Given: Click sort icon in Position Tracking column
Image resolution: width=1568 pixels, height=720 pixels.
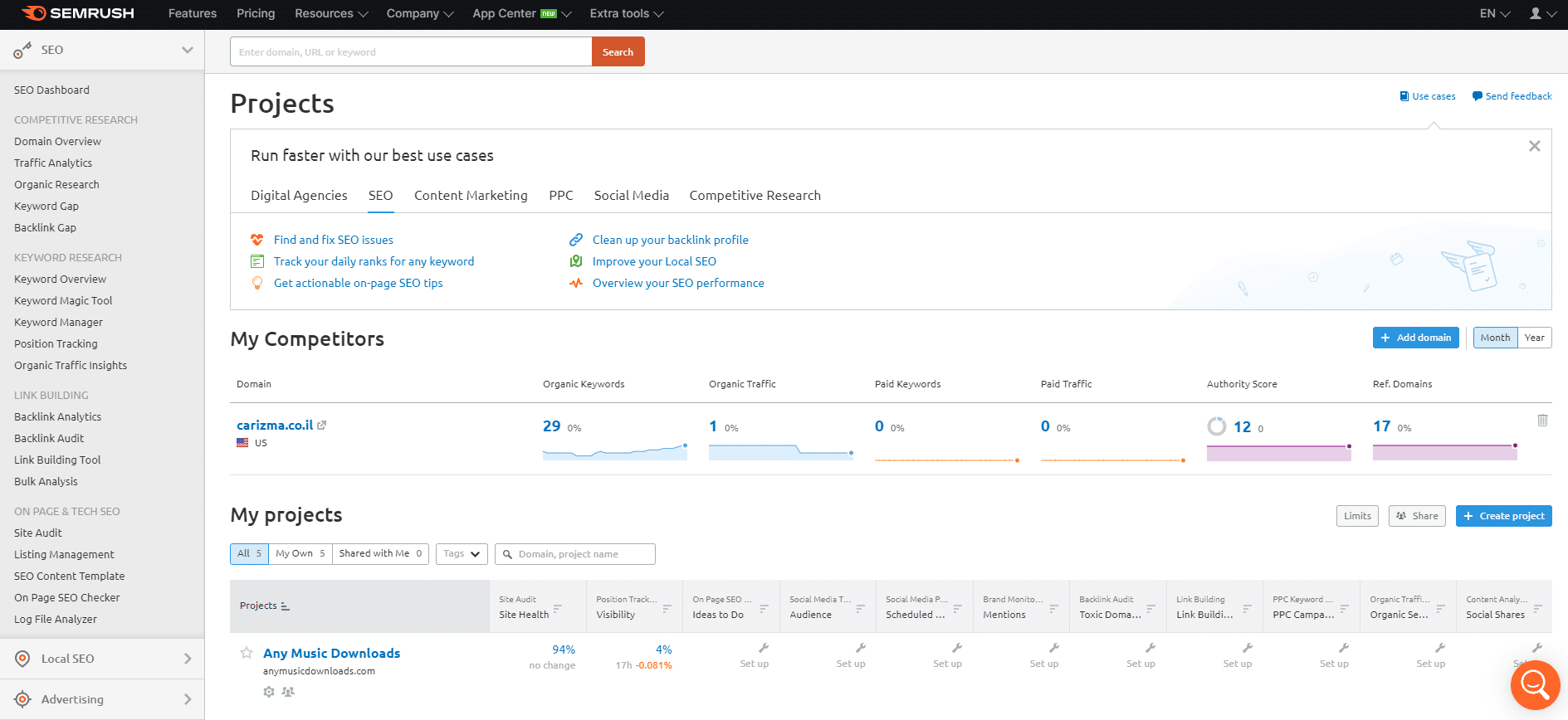Looking at the screenshot, I should (667, 609).
